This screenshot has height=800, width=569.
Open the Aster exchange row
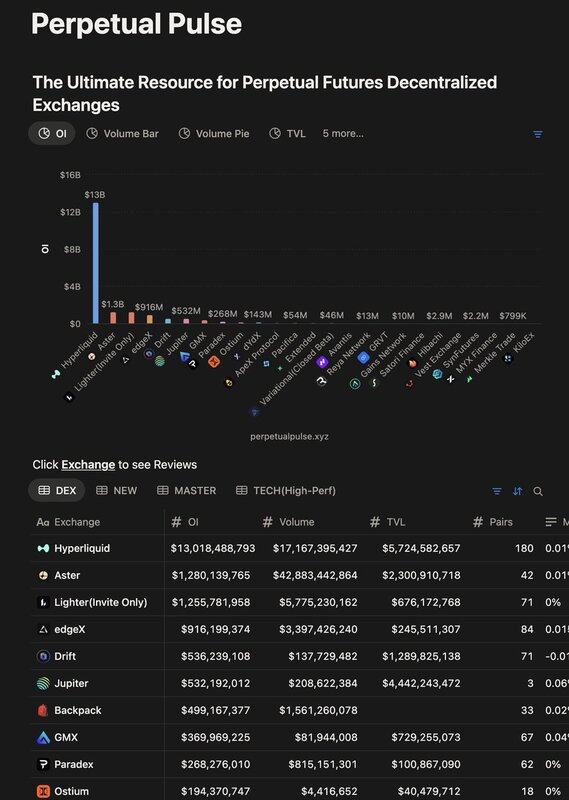pos(67,575)
